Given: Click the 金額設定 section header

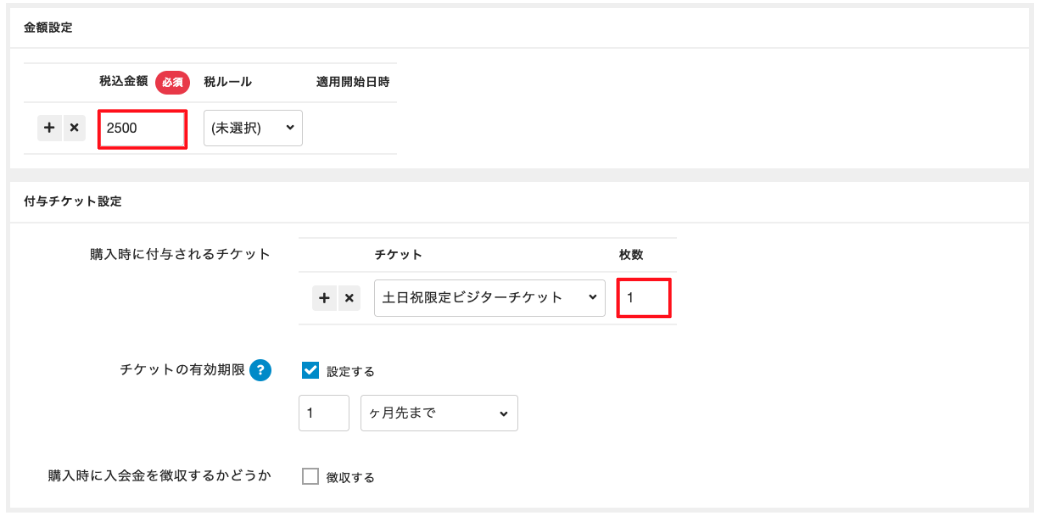Looking at the screenshot, I should [48, 27].
